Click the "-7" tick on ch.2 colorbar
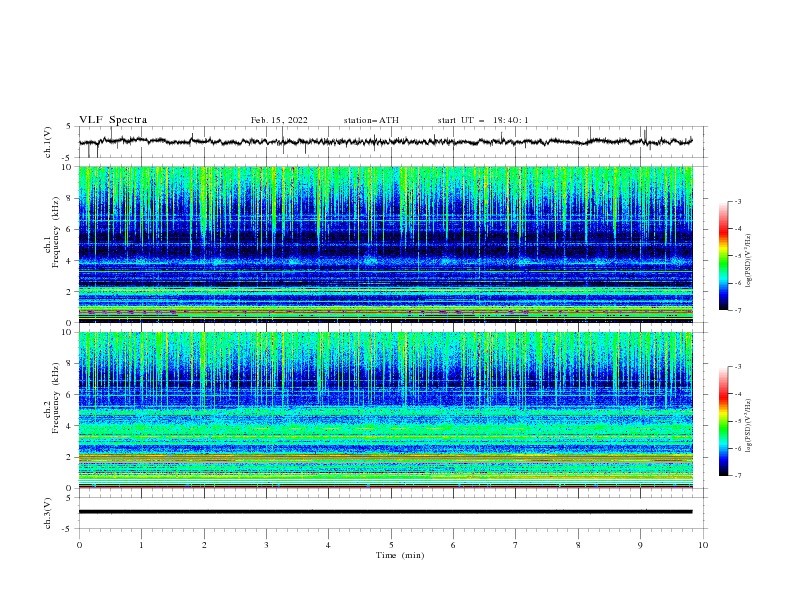 pyautogui.click(x=737, y=476)
